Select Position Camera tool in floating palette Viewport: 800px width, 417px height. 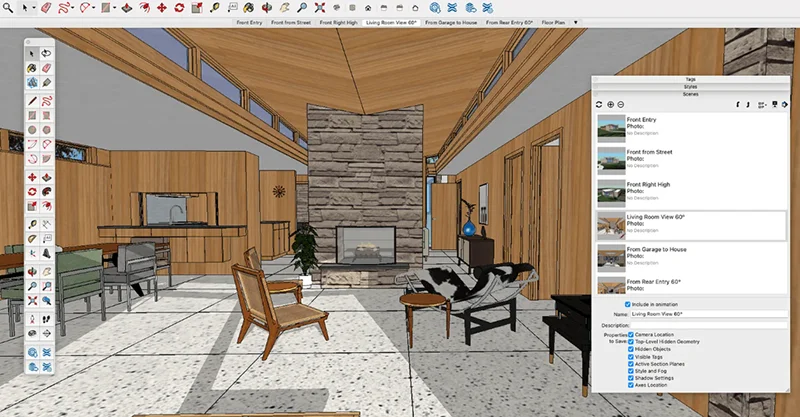point(32,319)
